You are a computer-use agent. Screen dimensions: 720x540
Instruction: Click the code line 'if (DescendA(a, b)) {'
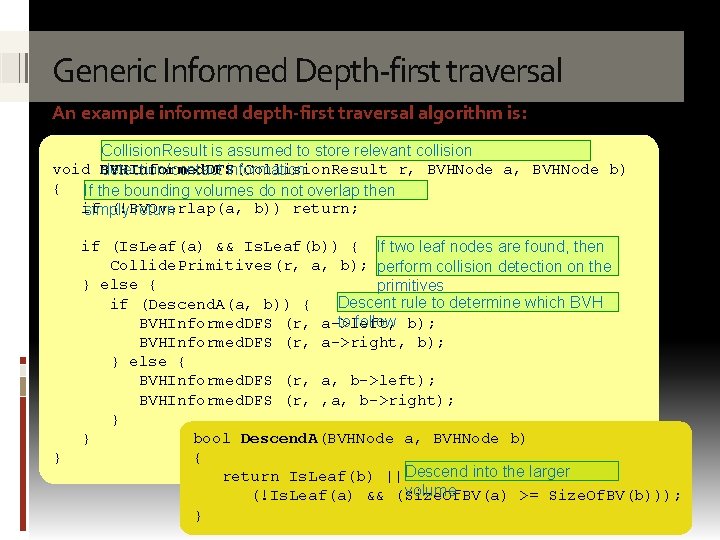(210, 304)
